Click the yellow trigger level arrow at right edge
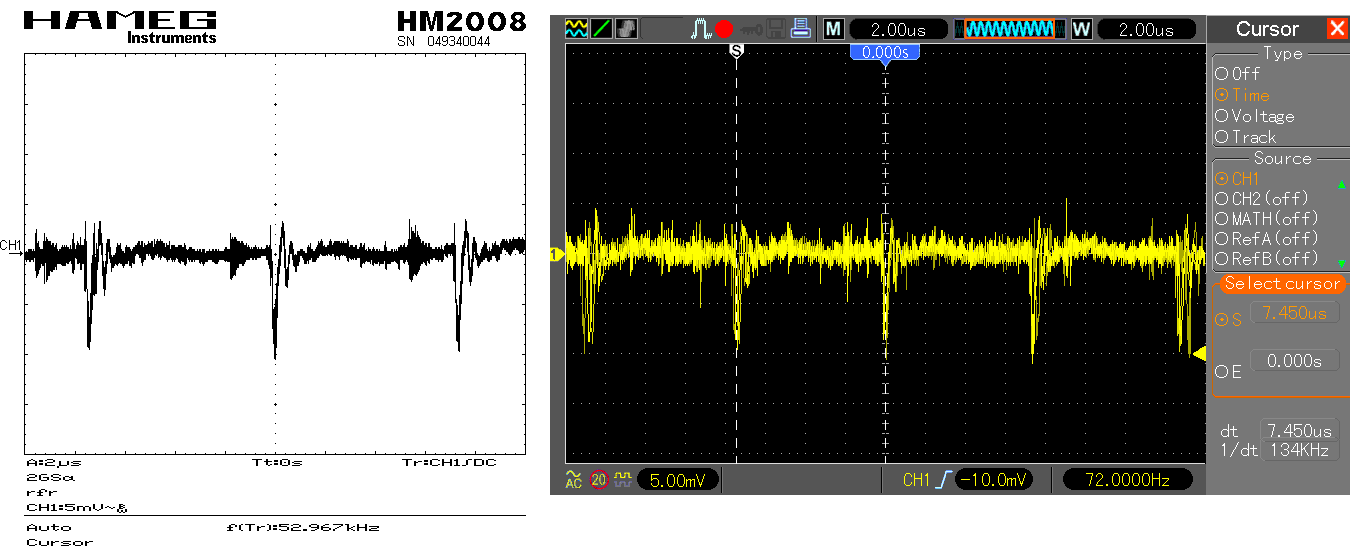 click(1199, 352)
